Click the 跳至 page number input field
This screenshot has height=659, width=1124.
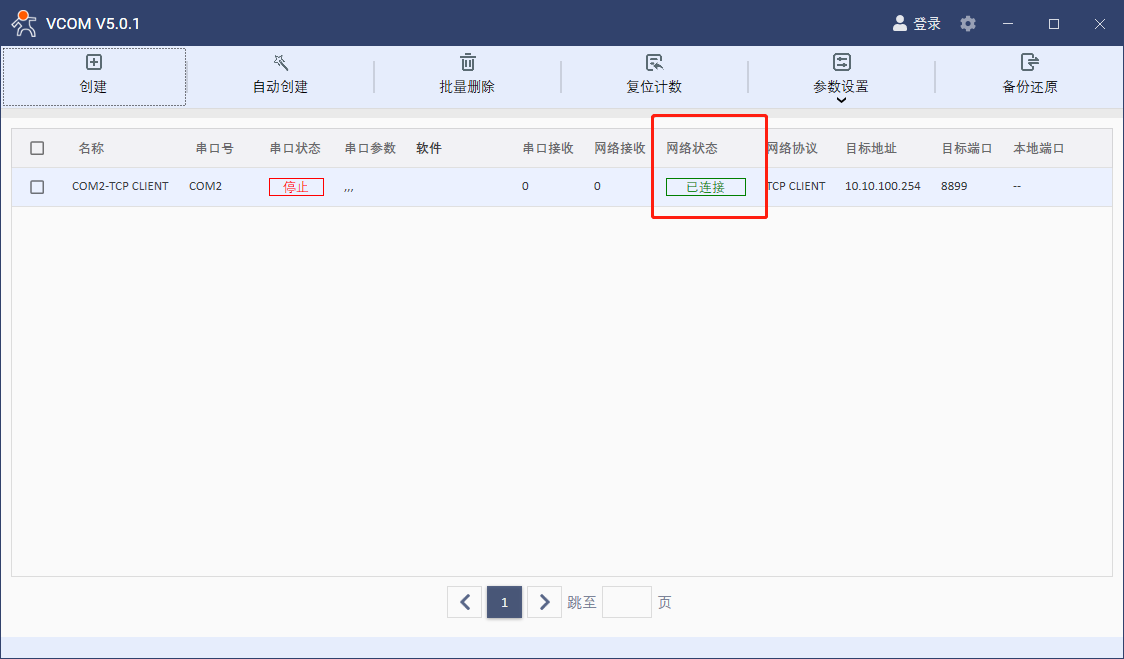[x=626, y=602]
